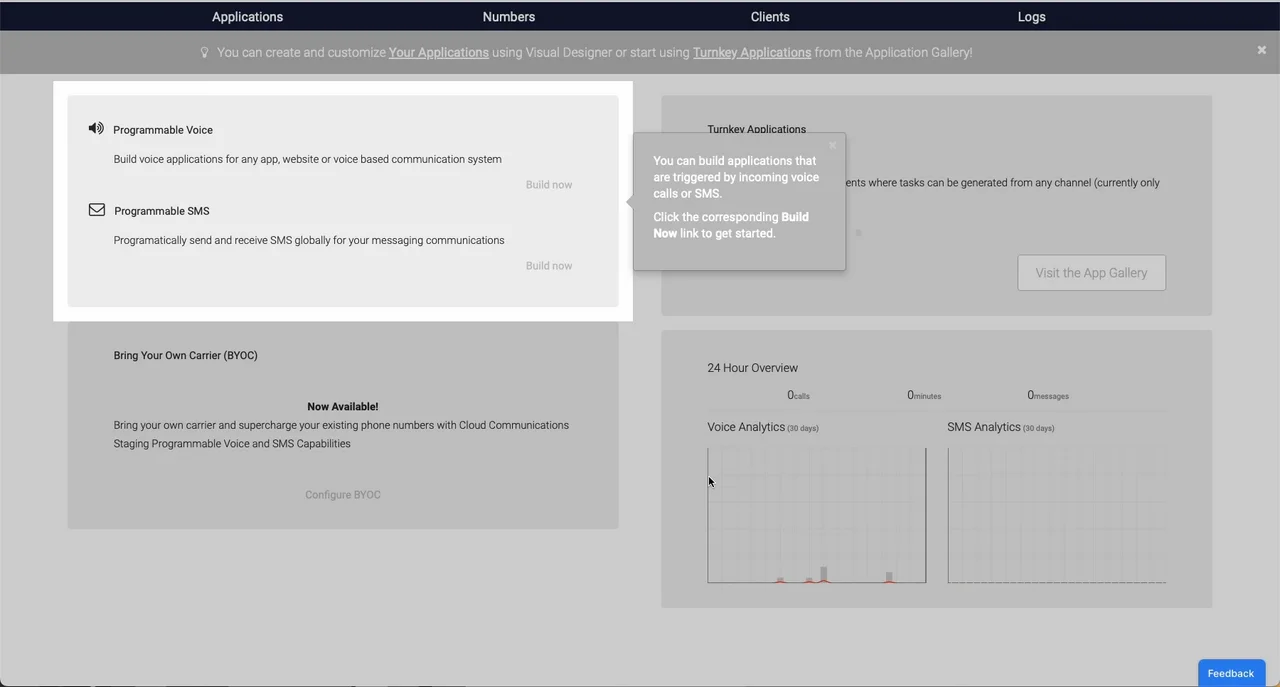Open the Turnkey Applications link in banner

tap(751, 53)
